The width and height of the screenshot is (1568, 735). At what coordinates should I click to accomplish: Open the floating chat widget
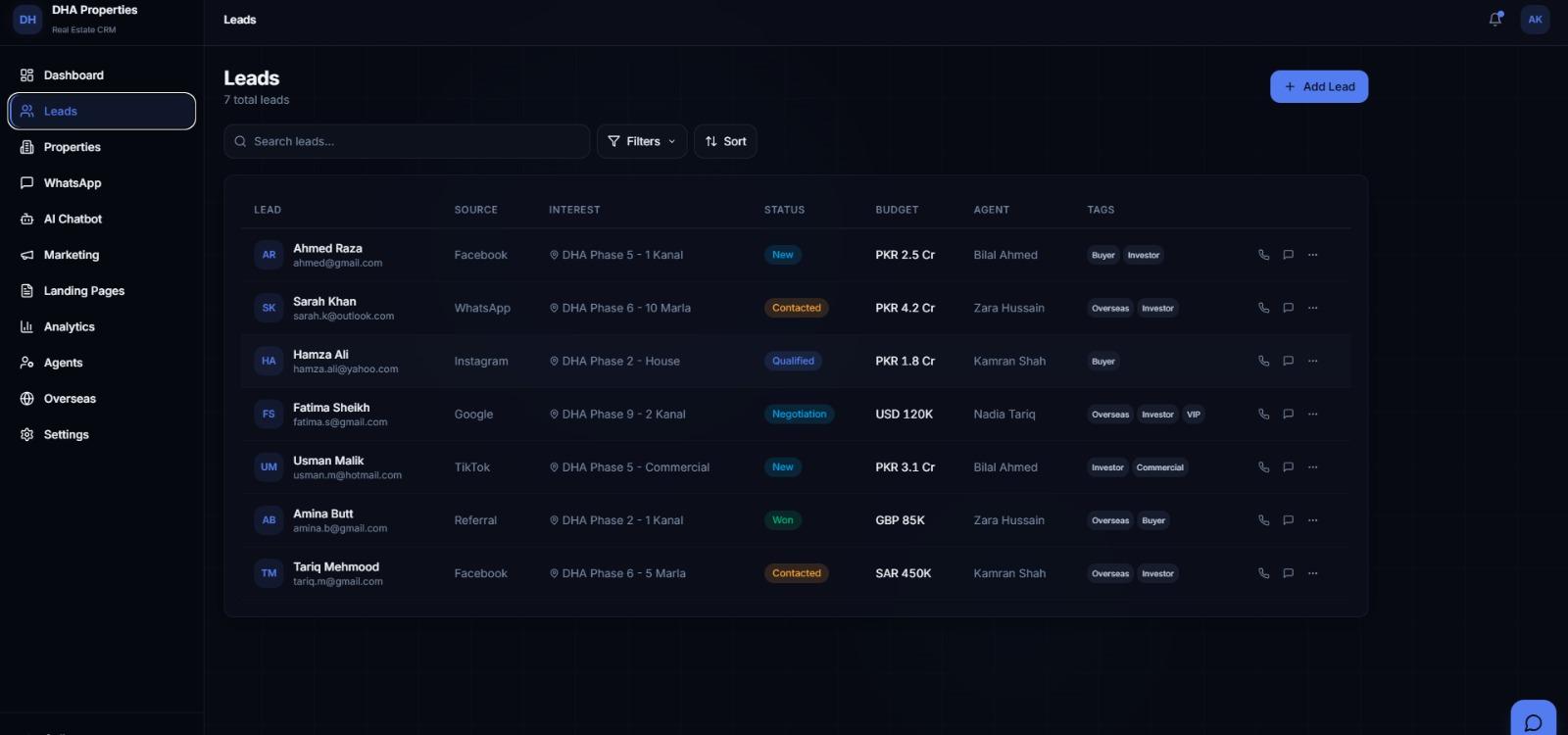[1534, 721]
